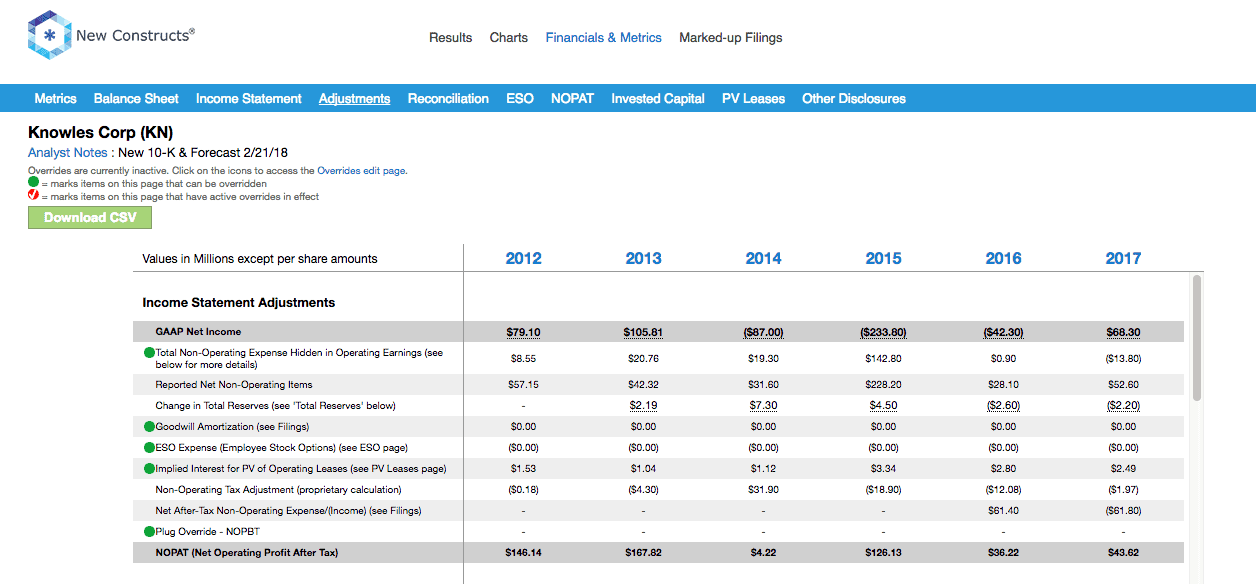This screenshot has width=1256, height=584.
Task: Switch to the Metrics tab
Action: [56, 99]
